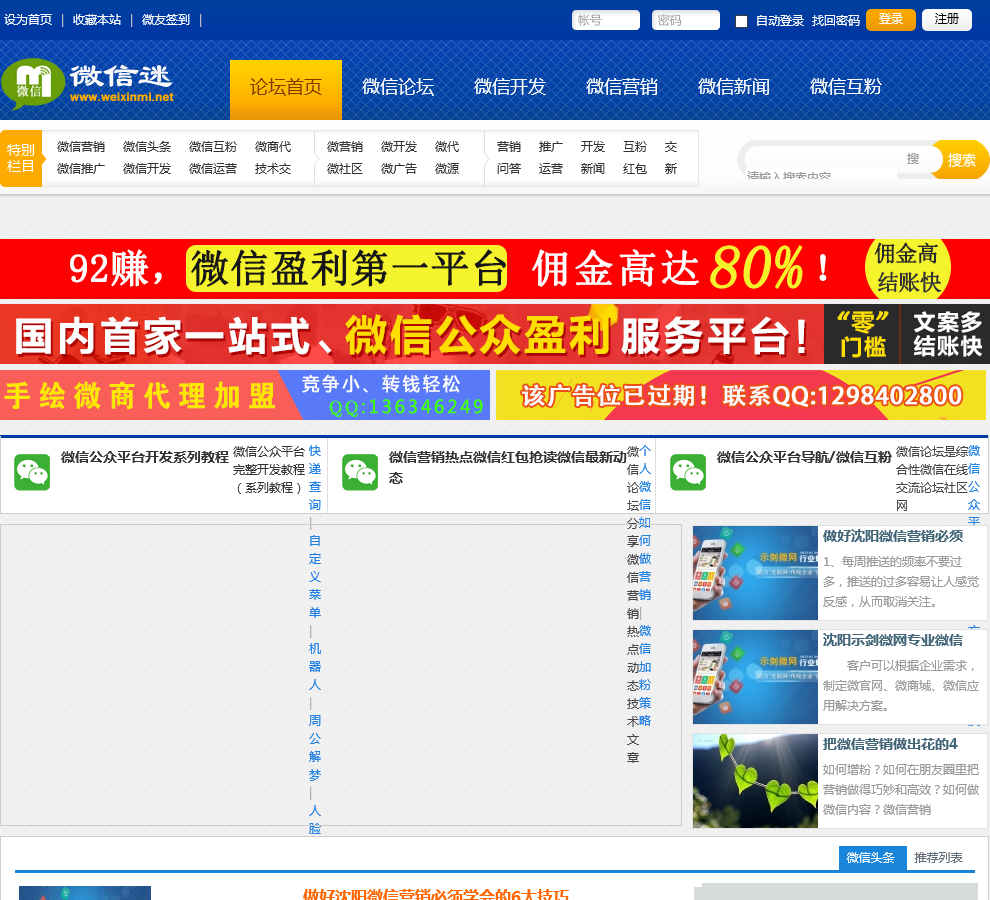
Task: Click the 找回密码 link
Action: click(835, 21)
